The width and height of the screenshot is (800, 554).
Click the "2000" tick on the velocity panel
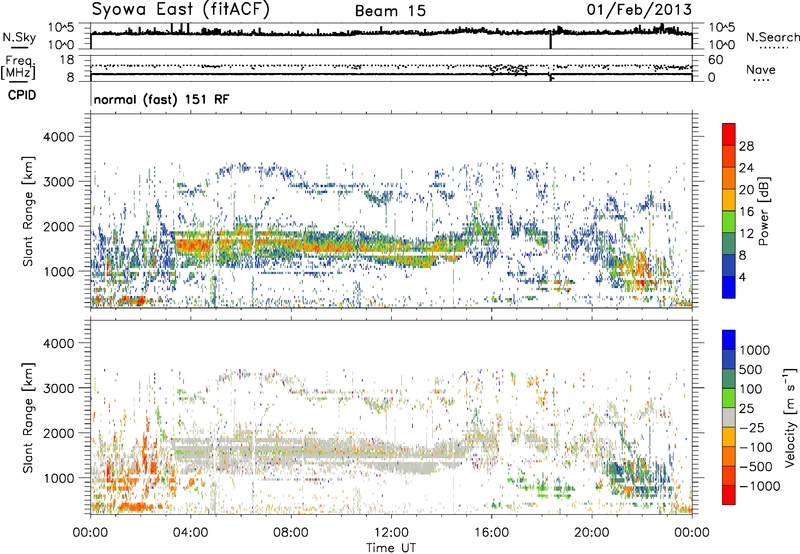(58, 433)
